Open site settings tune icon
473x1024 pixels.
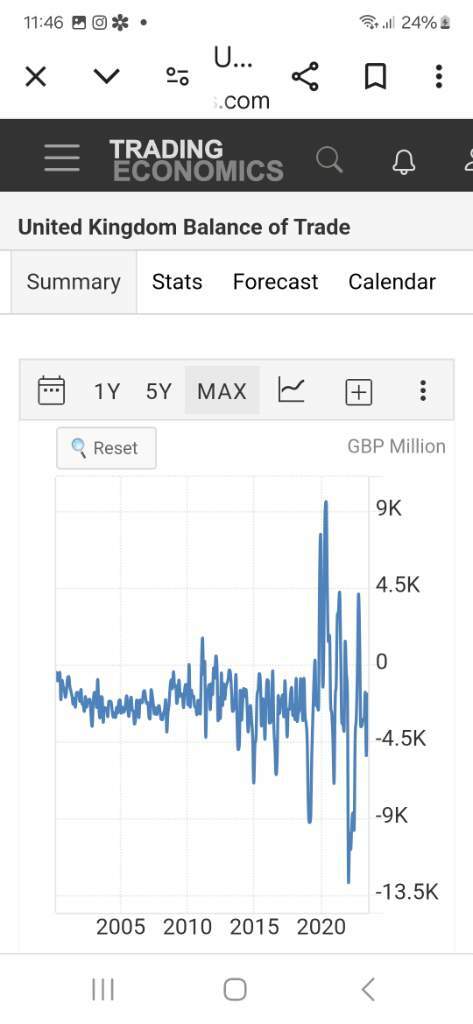(176, 76)
